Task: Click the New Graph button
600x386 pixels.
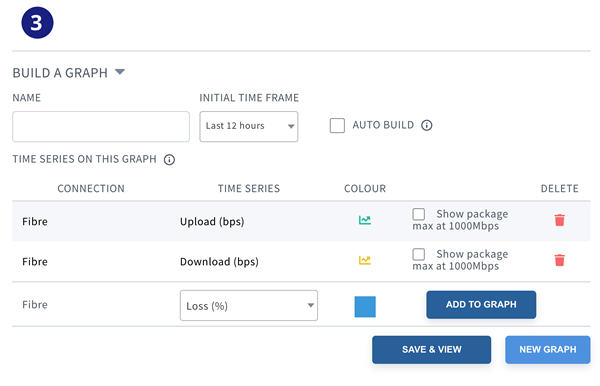Action: [x=548, y=350]
